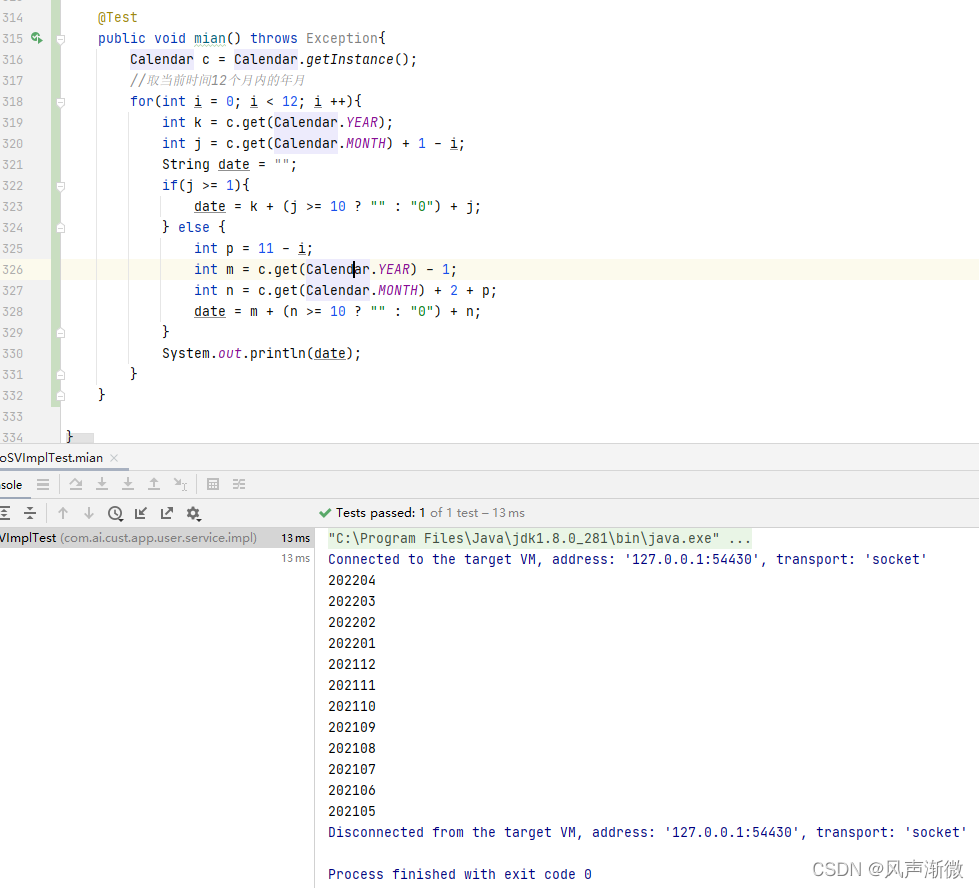Image resolution: width=979 pixels, height=888 pixels.
Task: Click the @Test annotation on line 314
Action: click(117, 17)
